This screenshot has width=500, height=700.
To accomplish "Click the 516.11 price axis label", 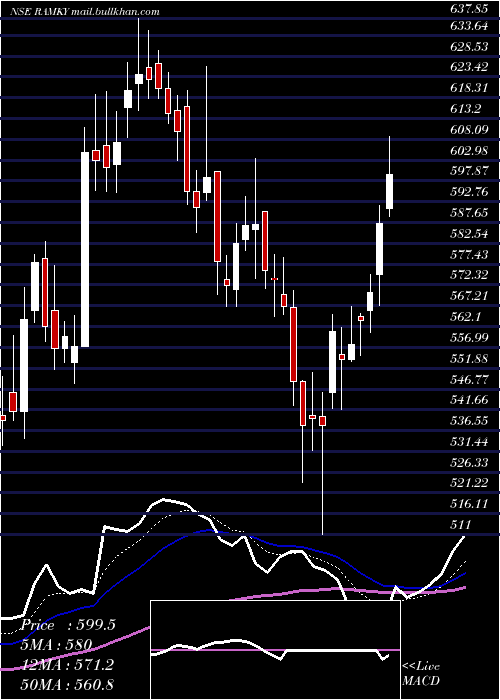I will pyautogui.click(x=469, y=504).
